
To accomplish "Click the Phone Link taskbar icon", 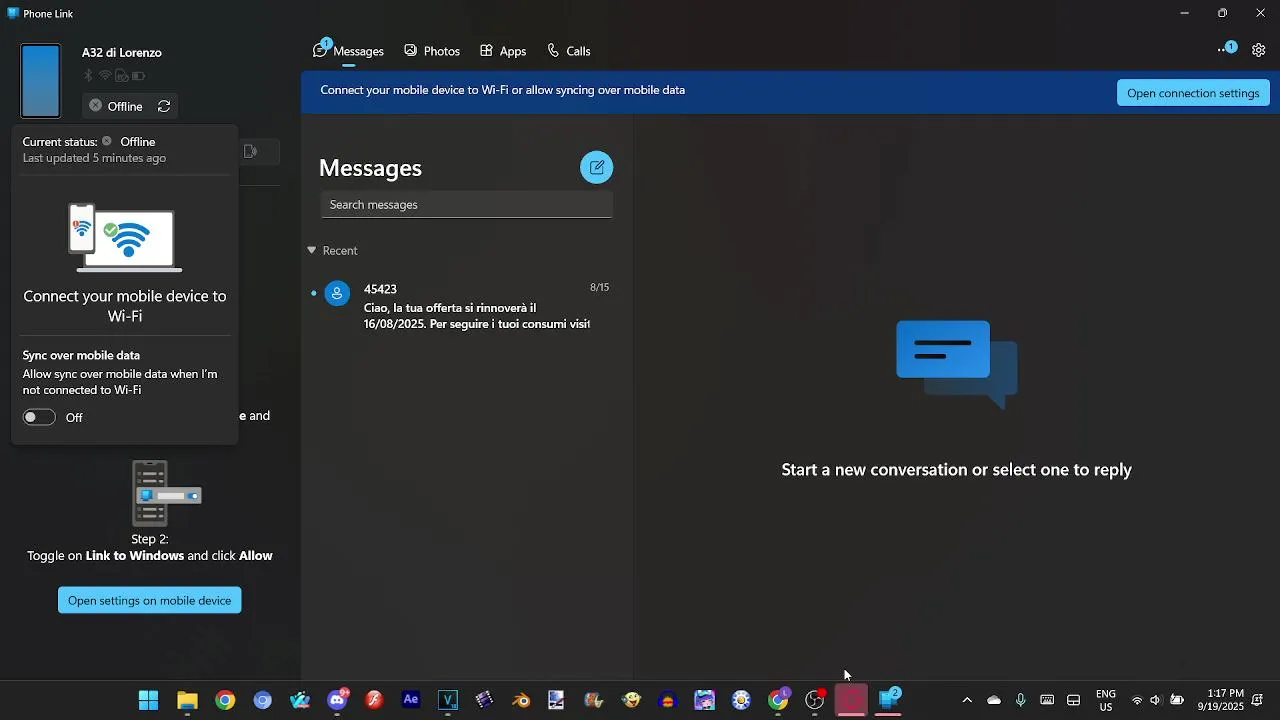I will [889, 700].
